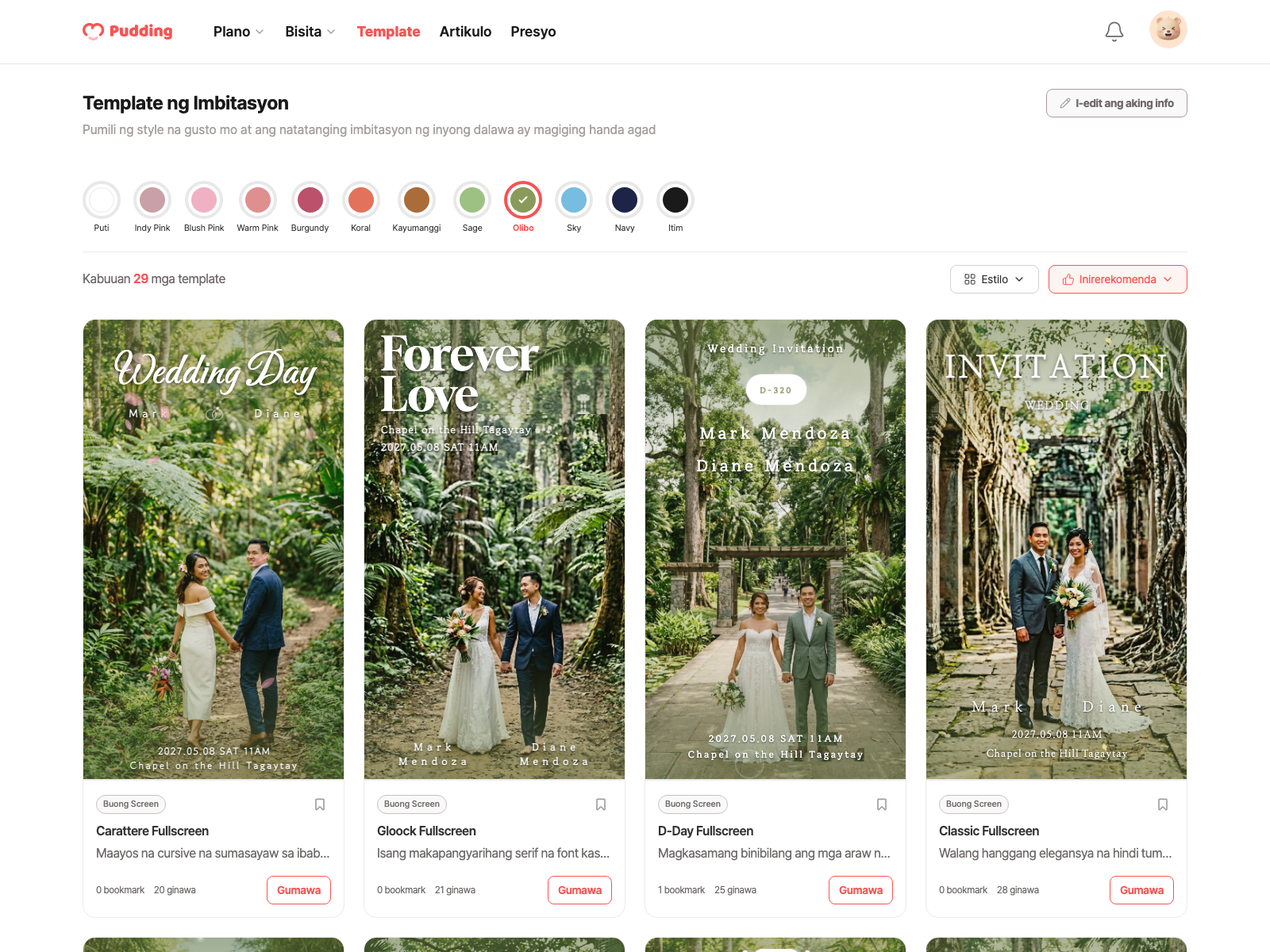Screen dimensions: 1270x952
Task: Select the Puti color swatch
Action: [102, 200]
